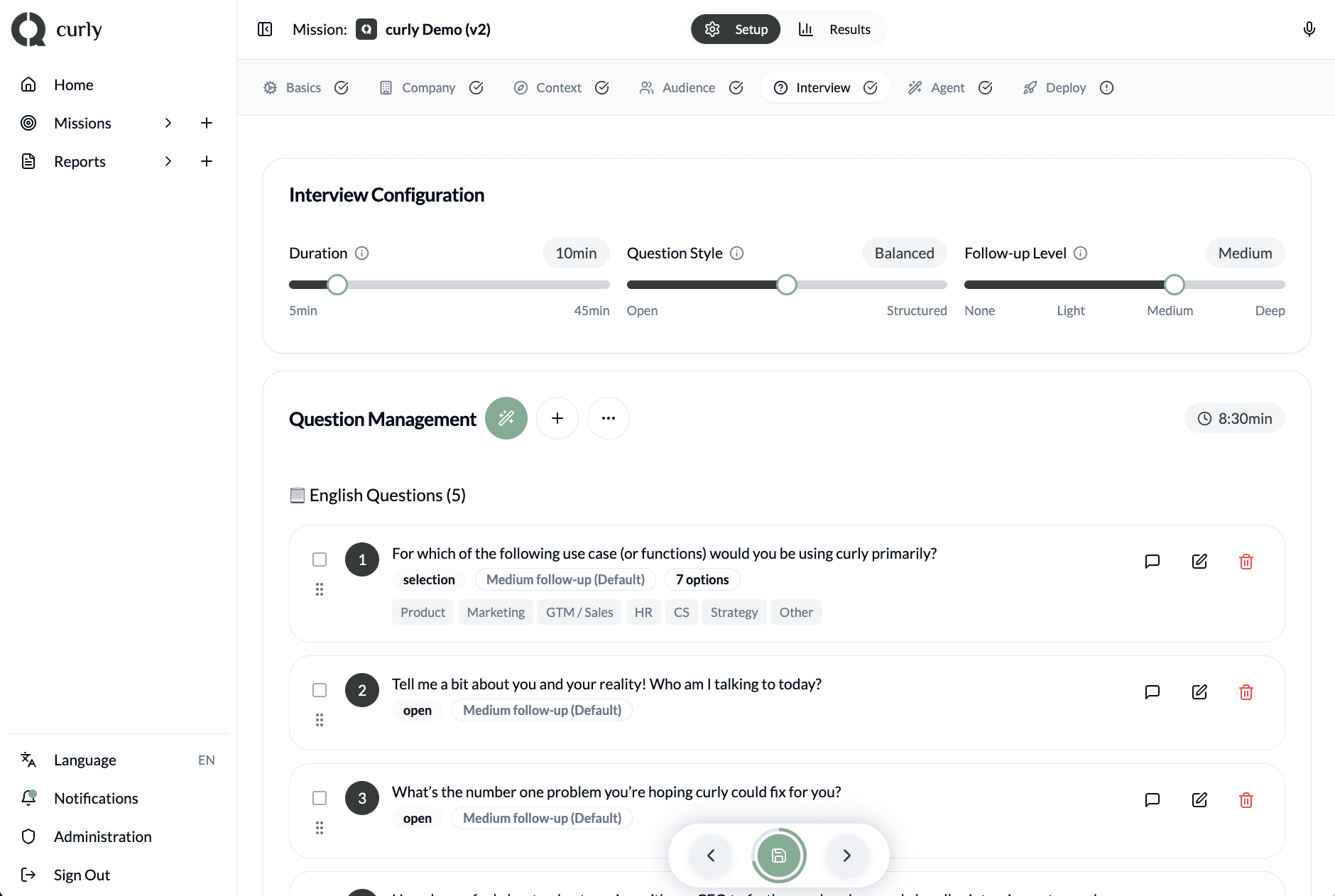Click the Question Style slider handle
Viewport: 1335px width, 896px height.
click(x=787, y=285)
